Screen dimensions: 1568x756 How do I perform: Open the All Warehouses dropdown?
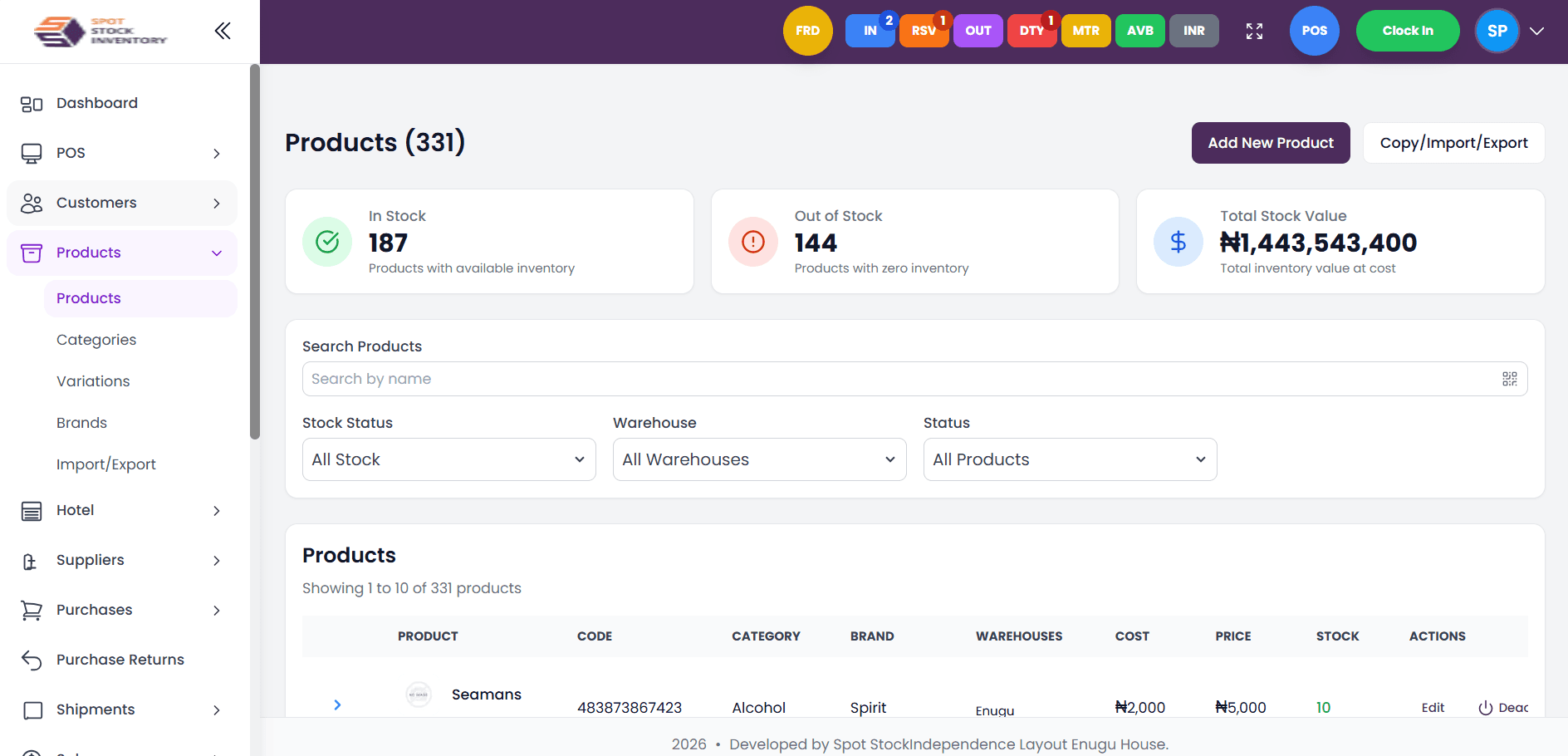(759, 459)
